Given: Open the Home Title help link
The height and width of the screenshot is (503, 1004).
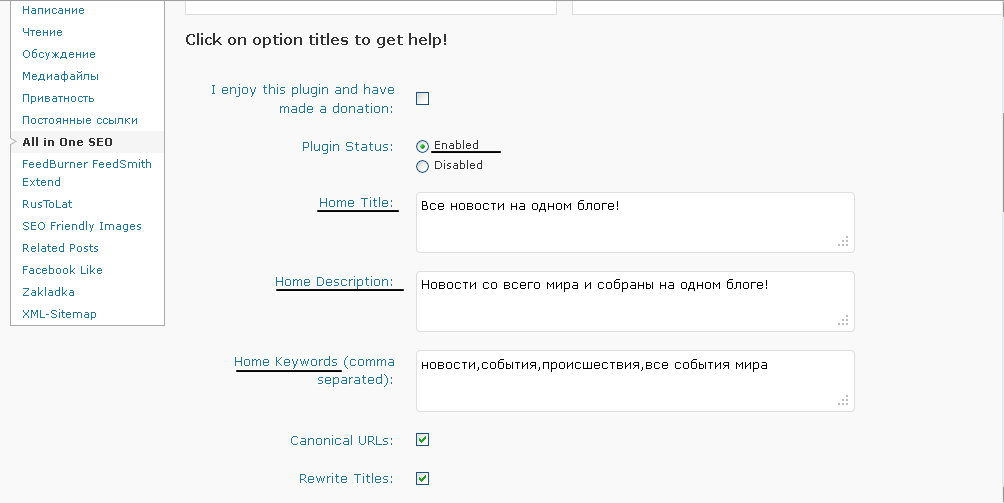Looking at the screenshot, I should point(356,203).
